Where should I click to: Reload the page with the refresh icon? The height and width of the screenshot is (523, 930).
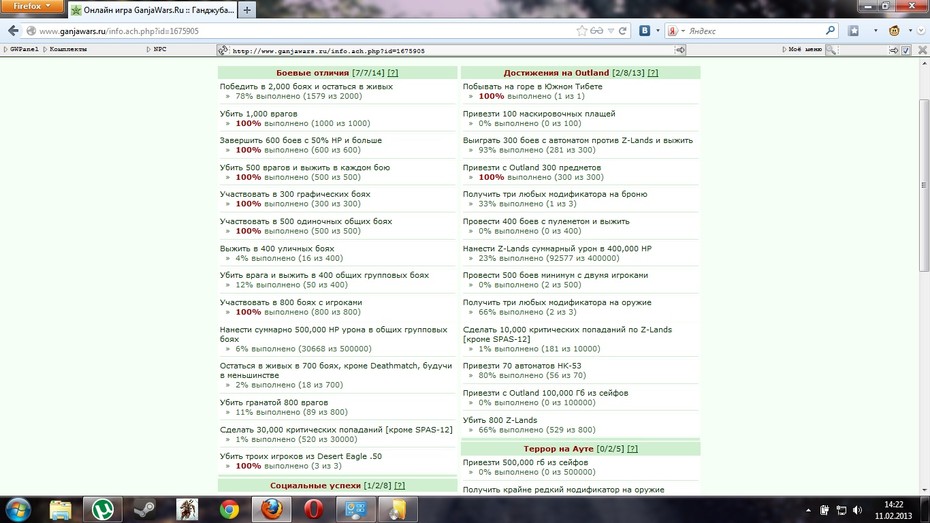pos(622,31)
